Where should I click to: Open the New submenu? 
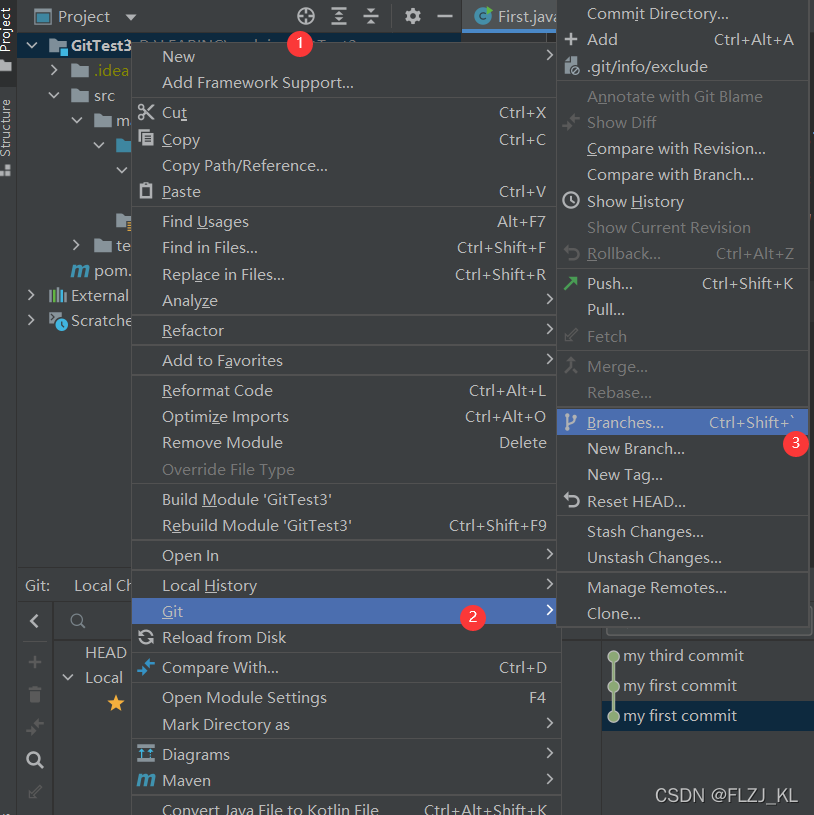[344, 56]
